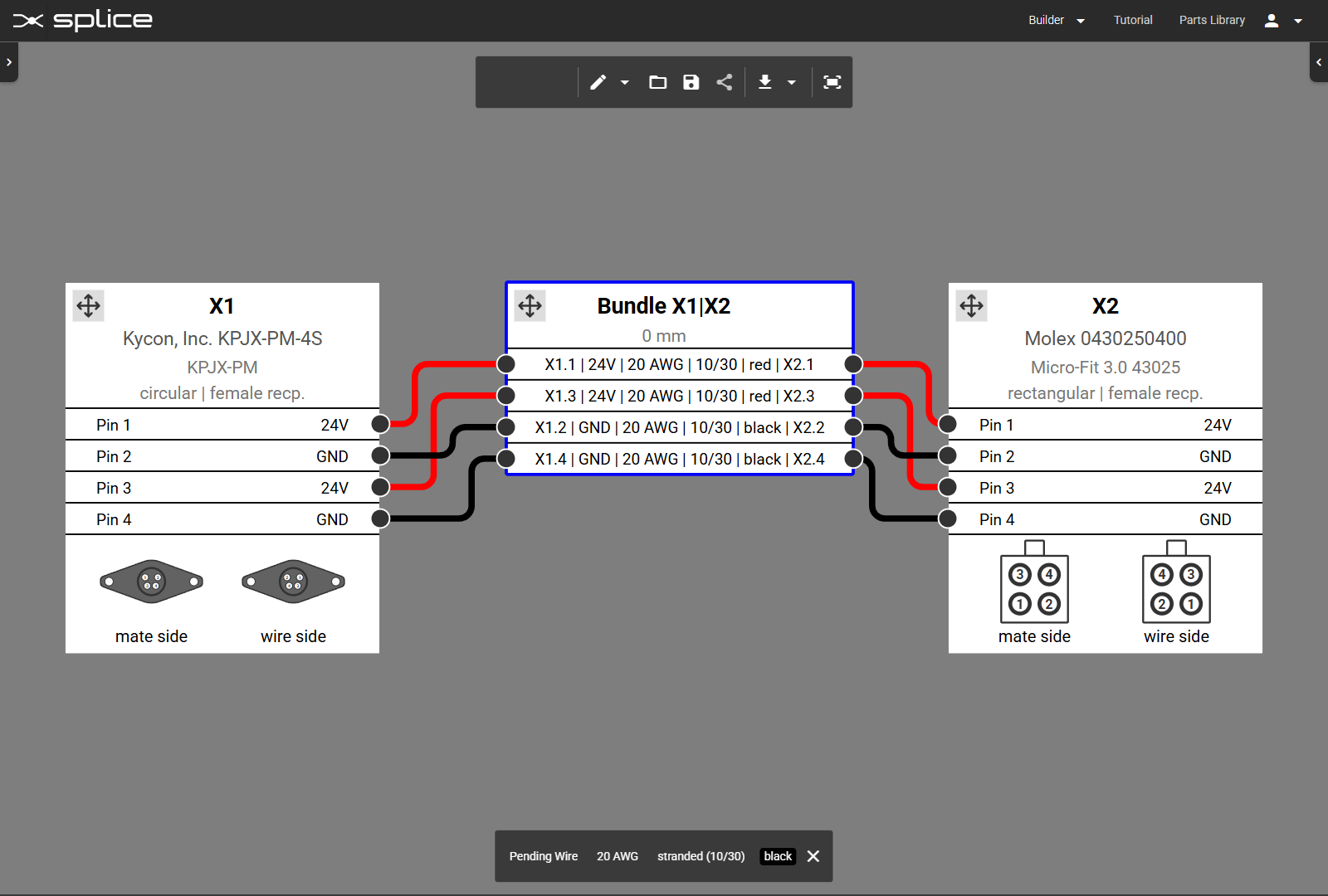1328x896 pixels.
Task: Fit the harness view to screen
Action: (832, 82)
